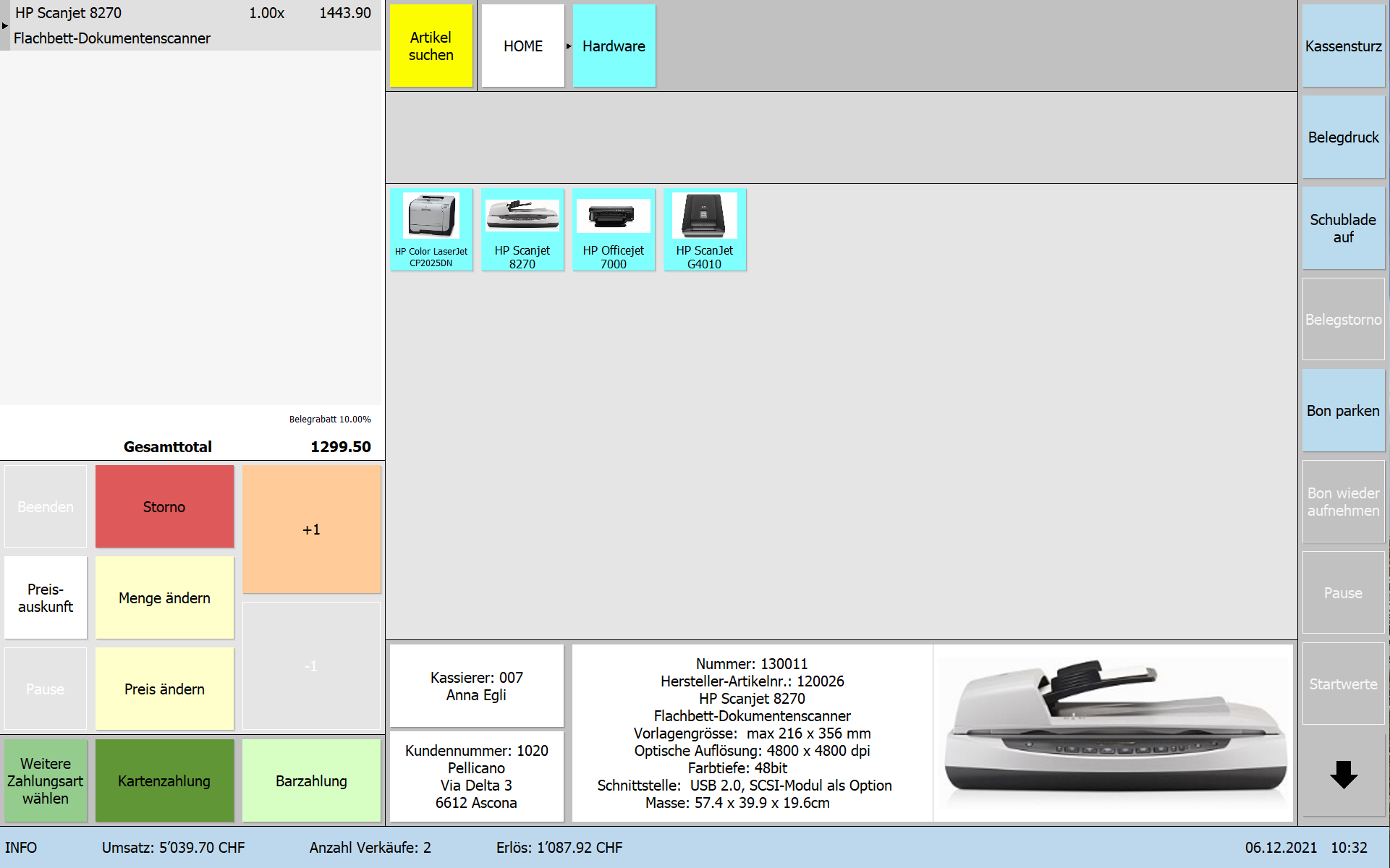1390x868 pixels.
Task: Click the 1.00x quantity on receipt line
Action: tap(267, 13)
